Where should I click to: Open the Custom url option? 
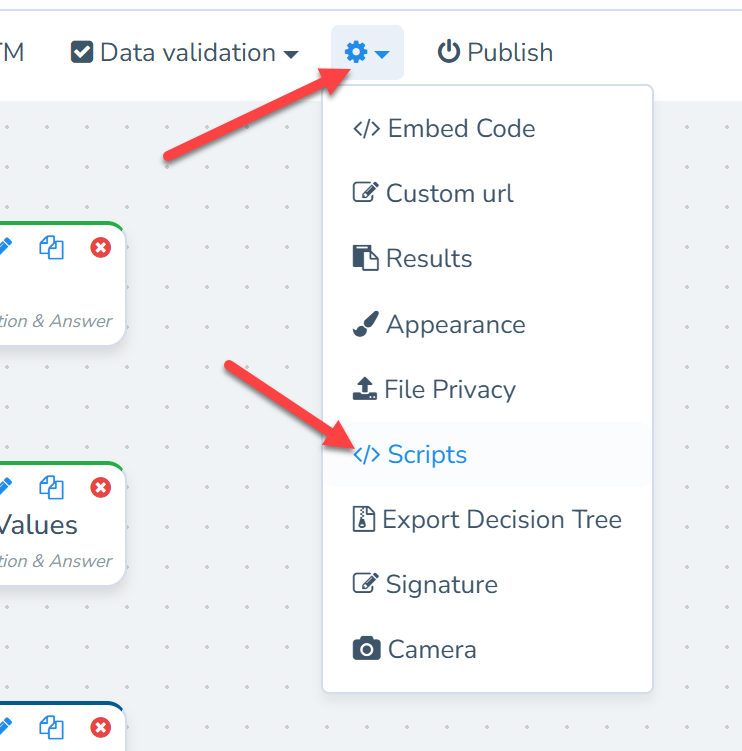click(x=433, y=193)
